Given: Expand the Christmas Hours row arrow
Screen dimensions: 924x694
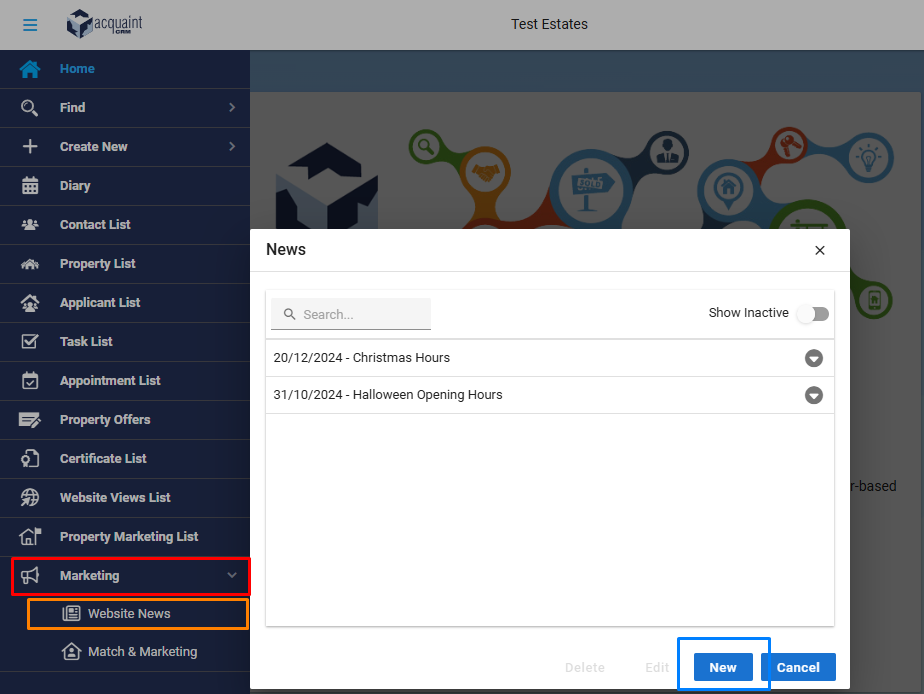Looking at the screenshot, I should click(814, 358).
